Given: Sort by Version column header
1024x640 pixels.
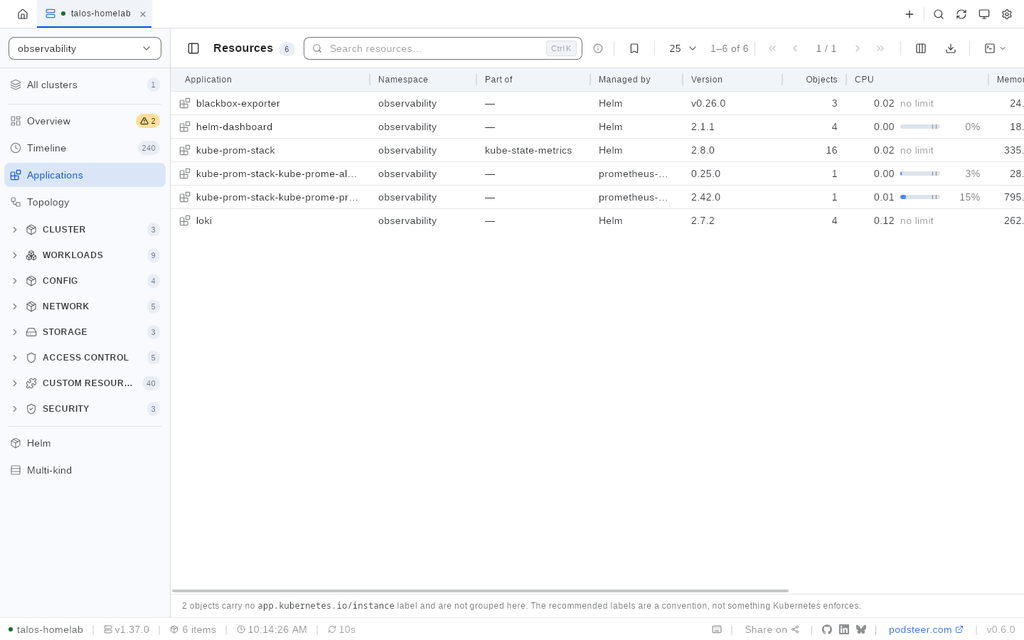Looking at the screenshot, I should [707, 80].
